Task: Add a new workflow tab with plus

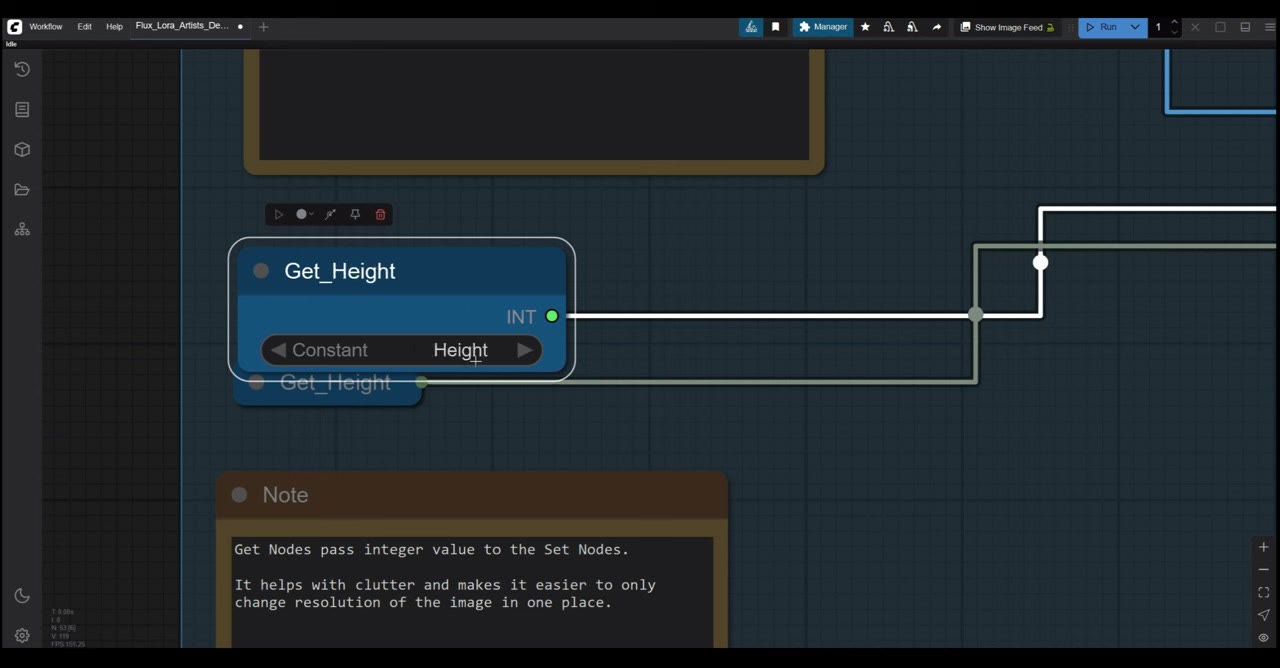Action: (x=263, y=27)
